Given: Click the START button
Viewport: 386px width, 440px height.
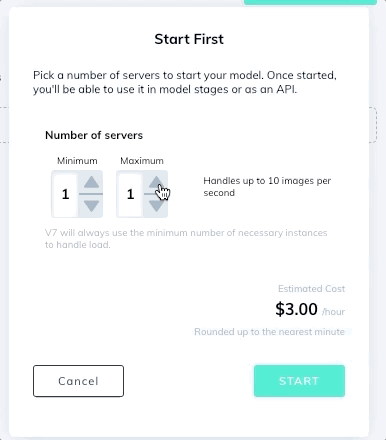Looking at the screenshot, I should (x=299, y=381).
